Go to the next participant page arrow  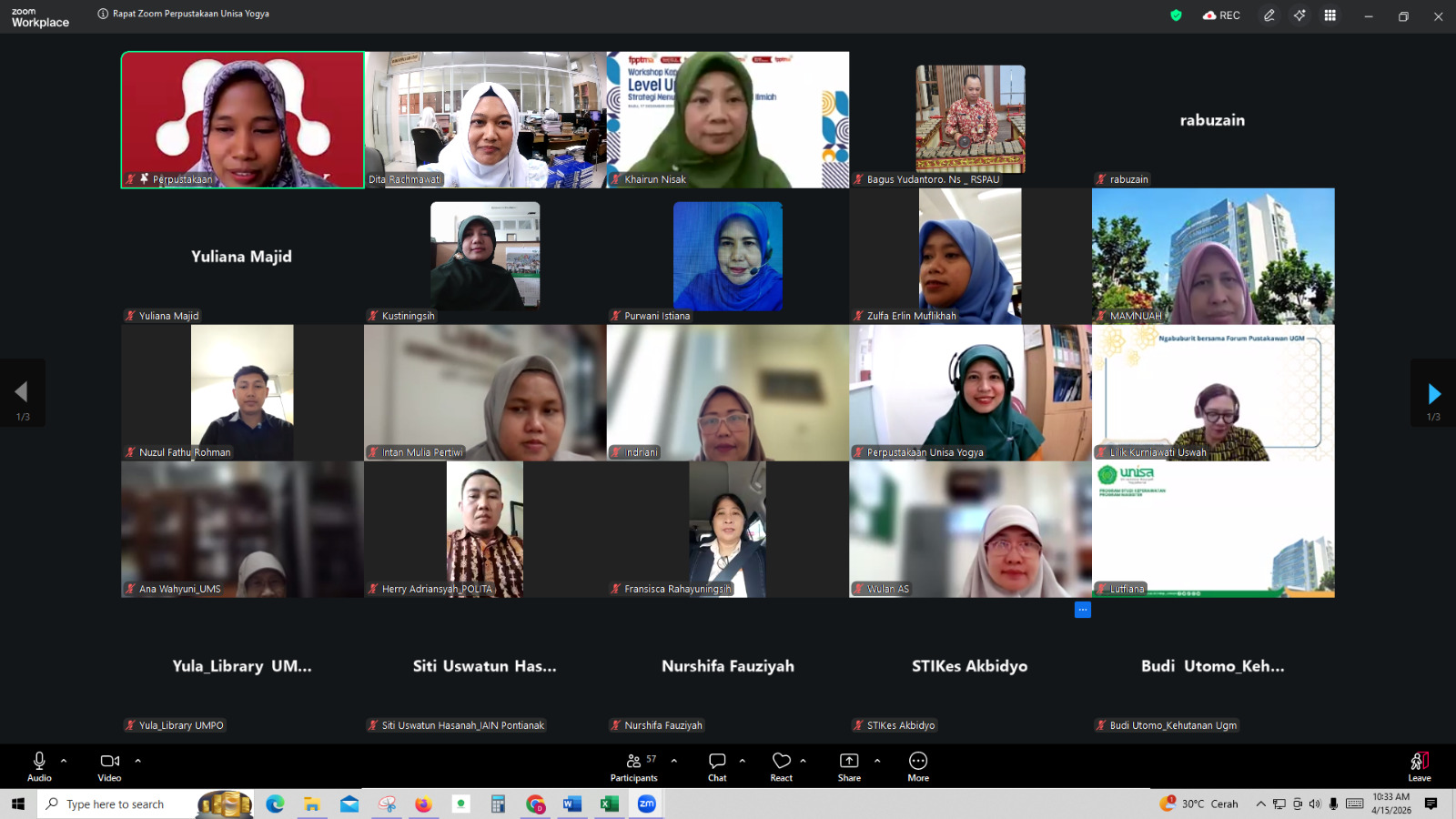(x=1434, y=392)
